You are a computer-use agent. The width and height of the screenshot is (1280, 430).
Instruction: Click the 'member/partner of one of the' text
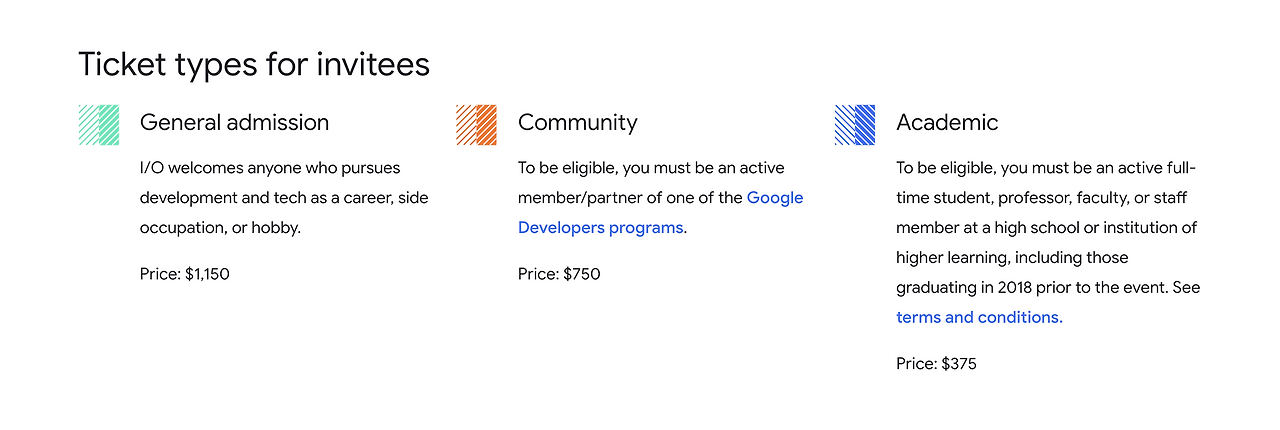(630, 198)
